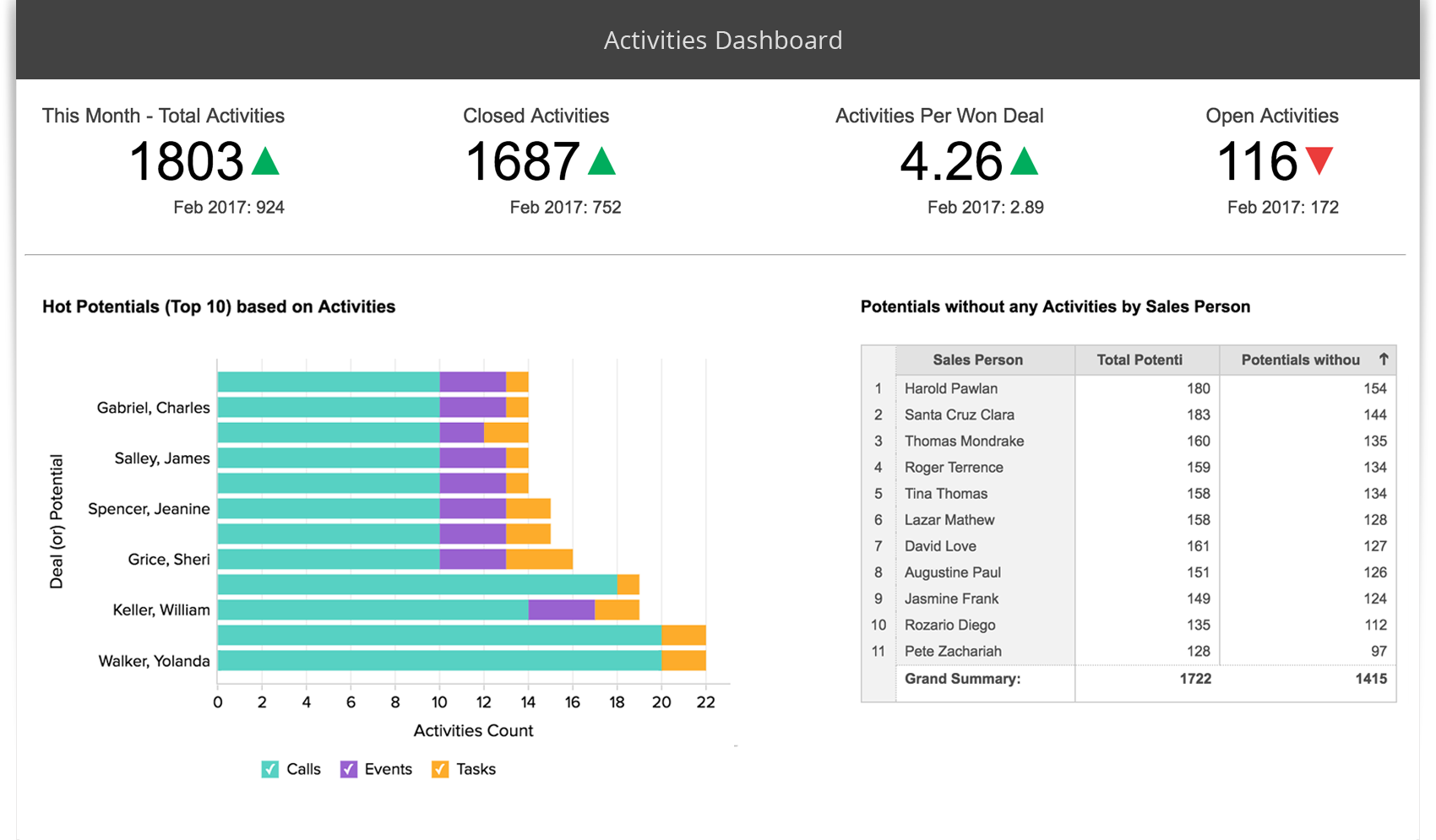This screenshot has width=1436, height=840.
Task: Select the Harold Pawlan table row
Action: [x=950, y=388]
